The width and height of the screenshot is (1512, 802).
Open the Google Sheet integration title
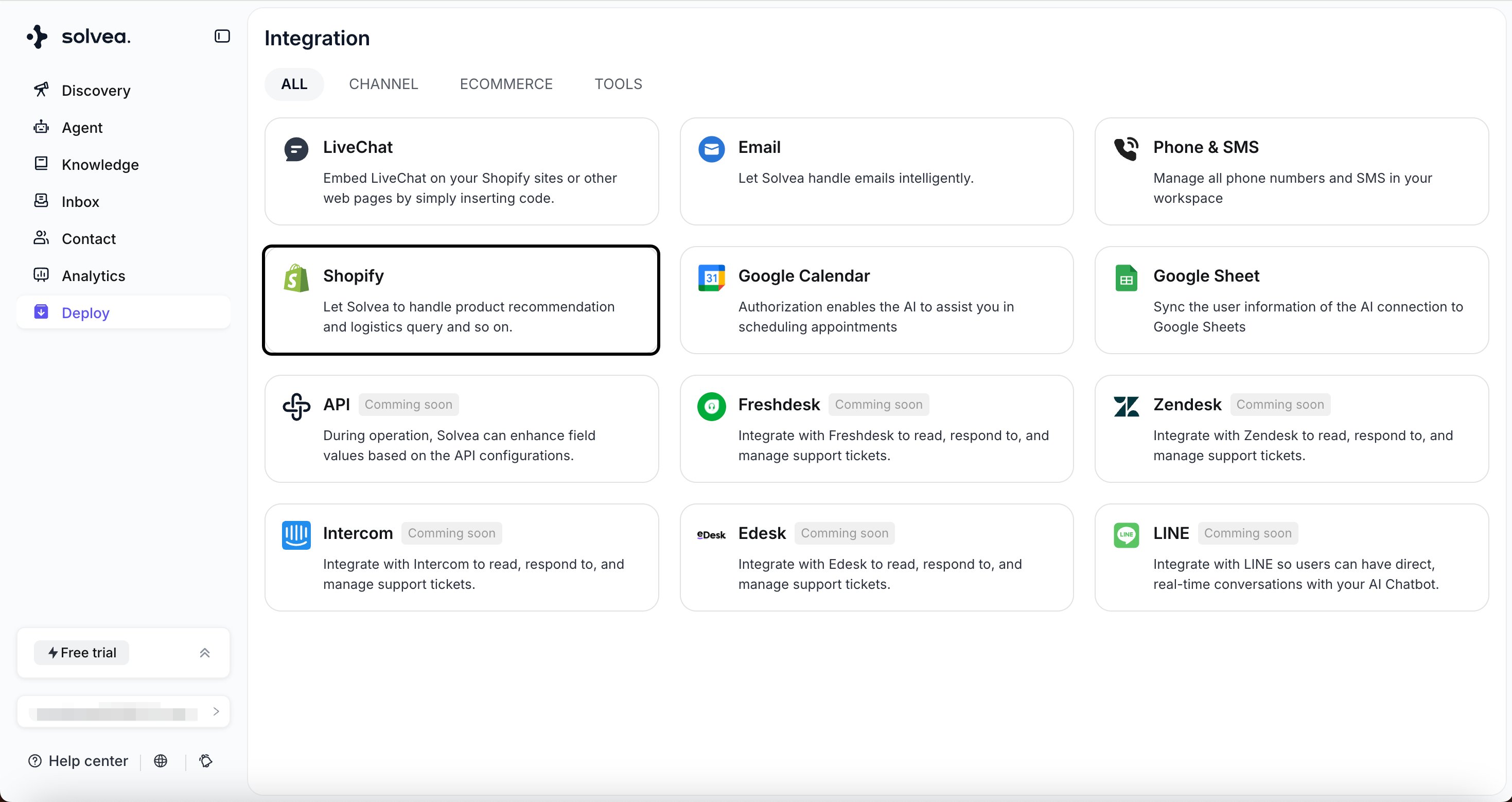tap(1206, 275)
